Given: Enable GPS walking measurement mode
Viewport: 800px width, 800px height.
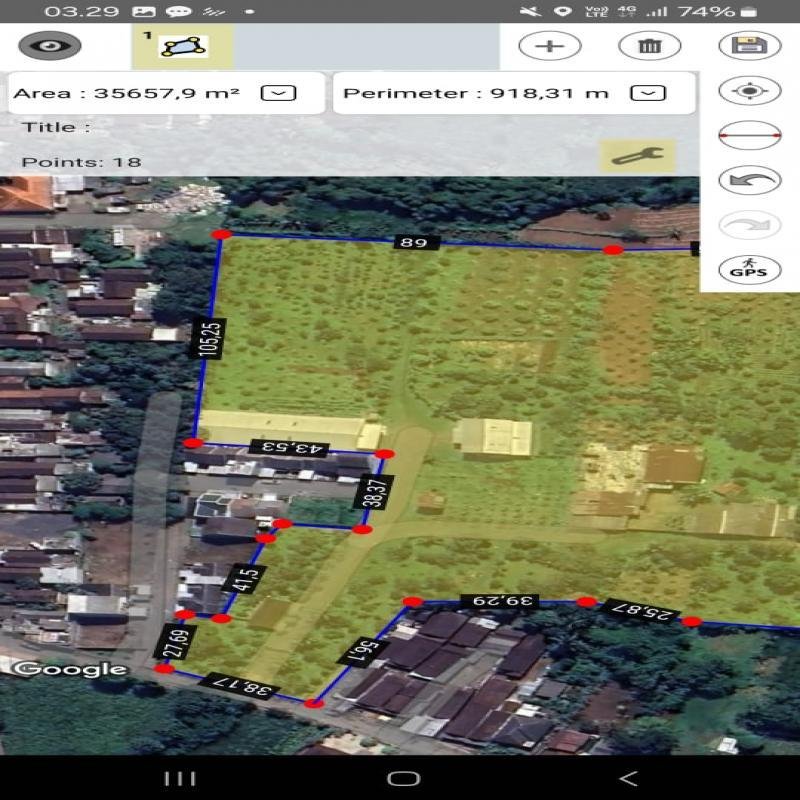Looking at the screenshot, I should tap(749, 270).
